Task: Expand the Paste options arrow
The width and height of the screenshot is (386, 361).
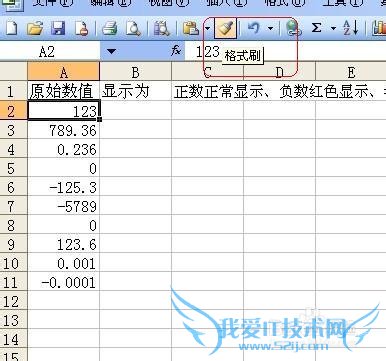Action: pyautogui.click(x=208, y=28)
